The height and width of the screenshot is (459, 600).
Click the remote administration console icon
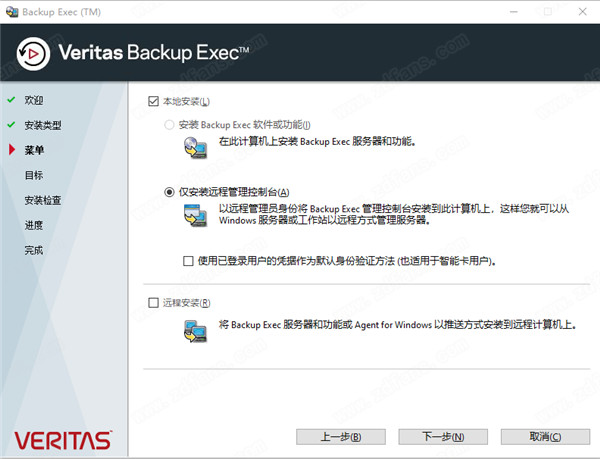[x=196, y=215]
